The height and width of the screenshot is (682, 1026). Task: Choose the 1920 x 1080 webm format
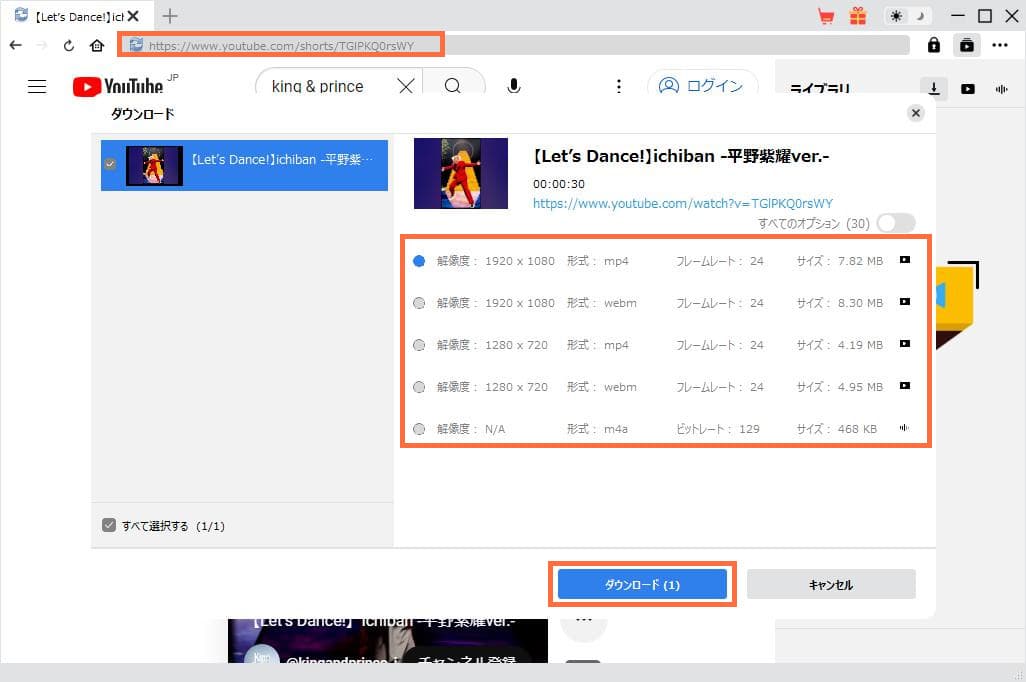[x=419, y=303]
